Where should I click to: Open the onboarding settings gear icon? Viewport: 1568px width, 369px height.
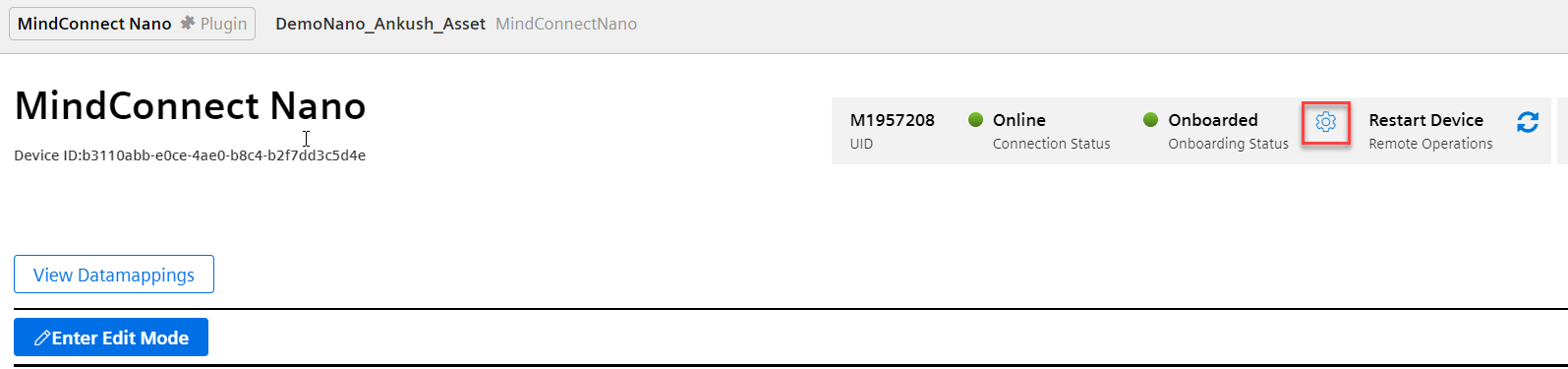(x=1325, y=122)
